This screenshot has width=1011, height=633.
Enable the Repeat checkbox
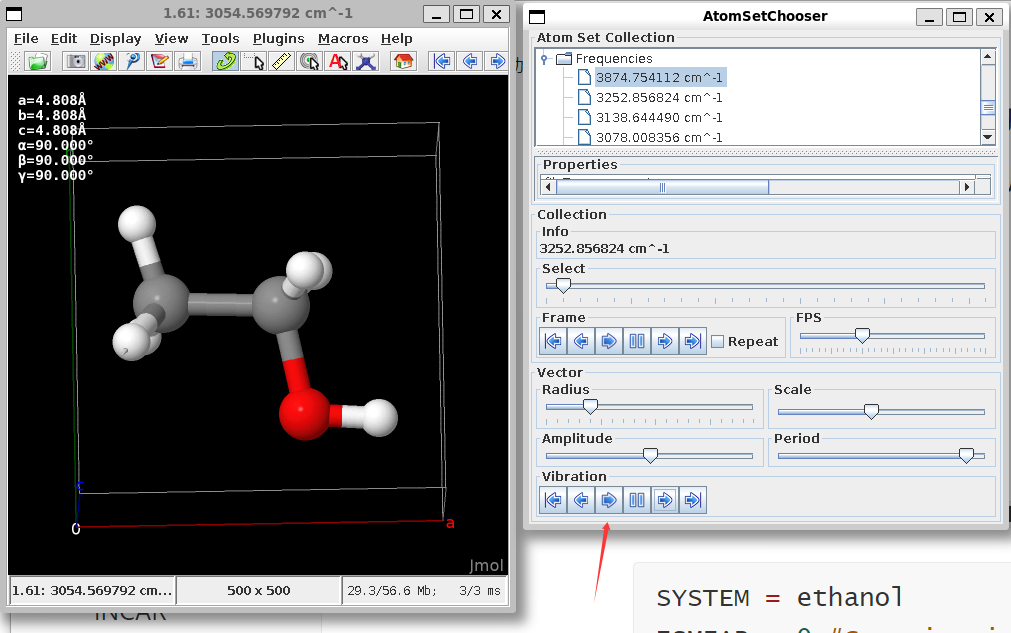click(717, 342)
